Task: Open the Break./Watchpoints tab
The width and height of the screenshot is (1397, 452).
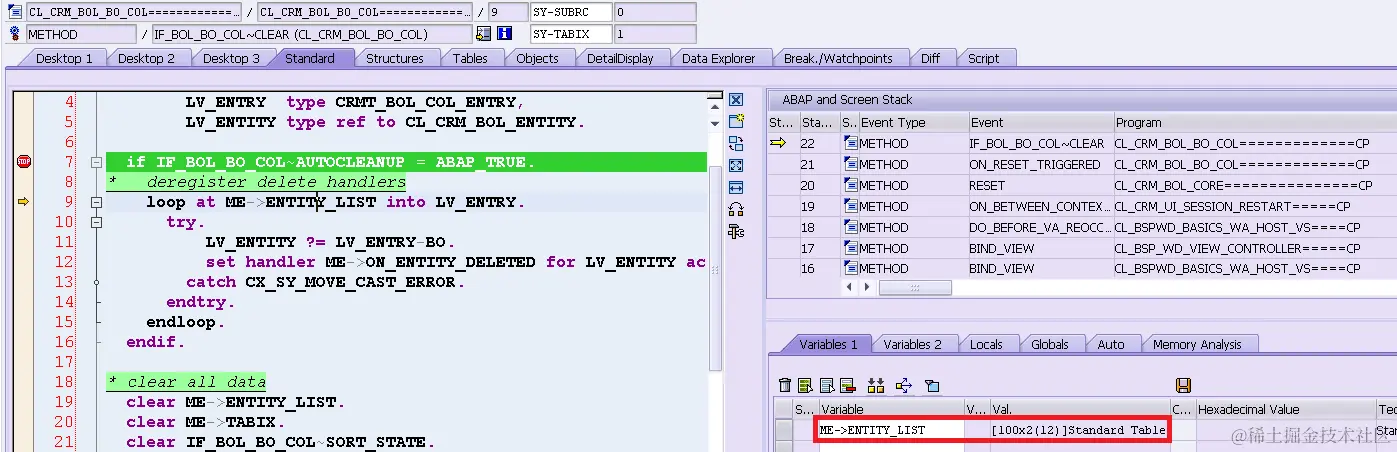Action: 838,58
